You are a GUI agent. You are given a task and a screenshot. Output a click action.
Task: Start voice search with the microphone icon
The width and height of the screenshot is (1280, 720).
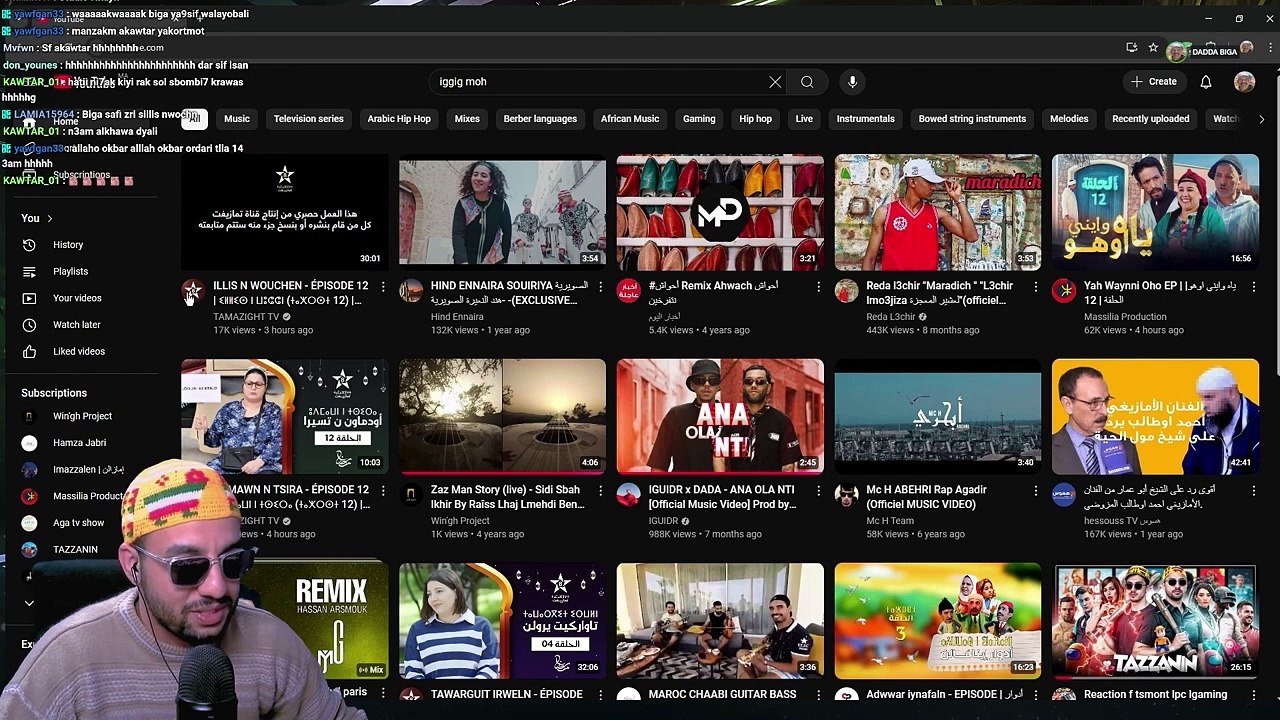(x=852, y=82)
